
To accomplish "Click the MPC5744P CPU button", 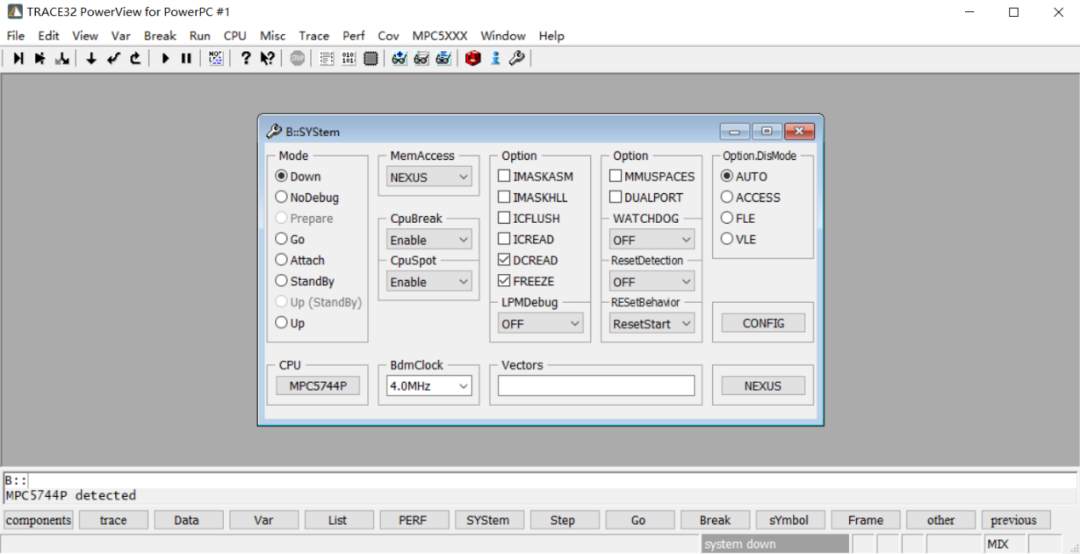I will click(318, 386).
